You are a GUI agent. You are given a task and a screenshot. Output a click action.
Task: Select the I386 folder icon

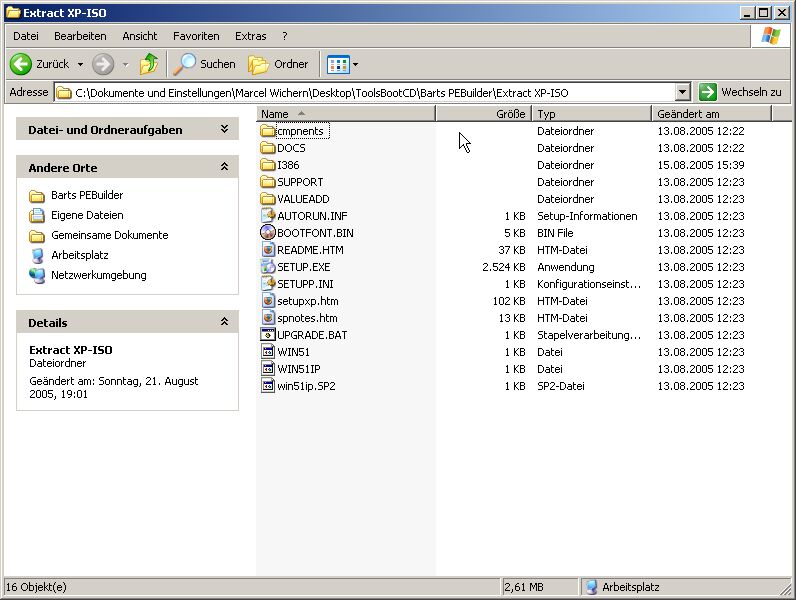click(x=268, y=165)
